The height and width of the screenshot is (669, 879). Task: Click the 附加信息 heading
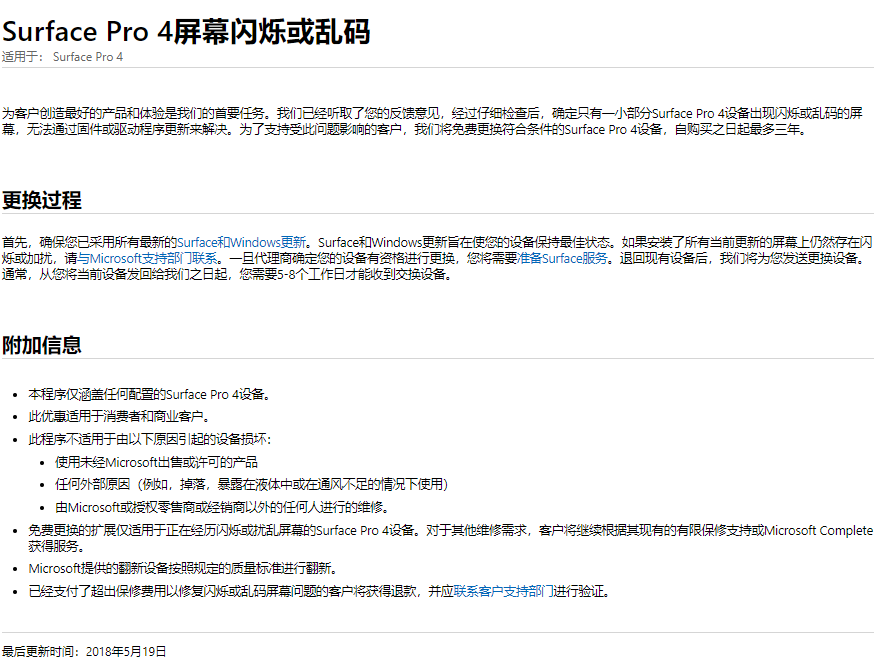coord(42,345)
